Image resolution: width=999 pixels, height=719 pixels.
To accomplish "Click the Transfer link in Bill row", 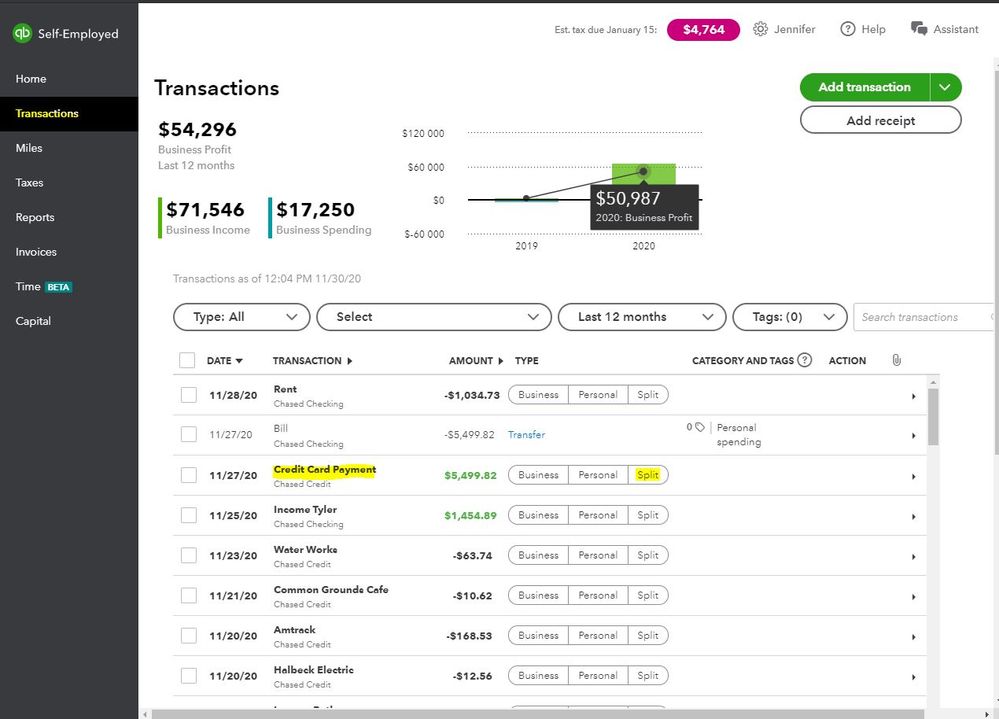I will [x=526, y=435].
